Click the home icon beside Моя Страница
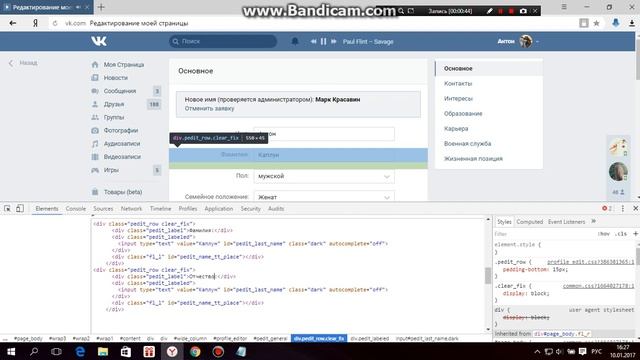 click(x=95, y=64)
